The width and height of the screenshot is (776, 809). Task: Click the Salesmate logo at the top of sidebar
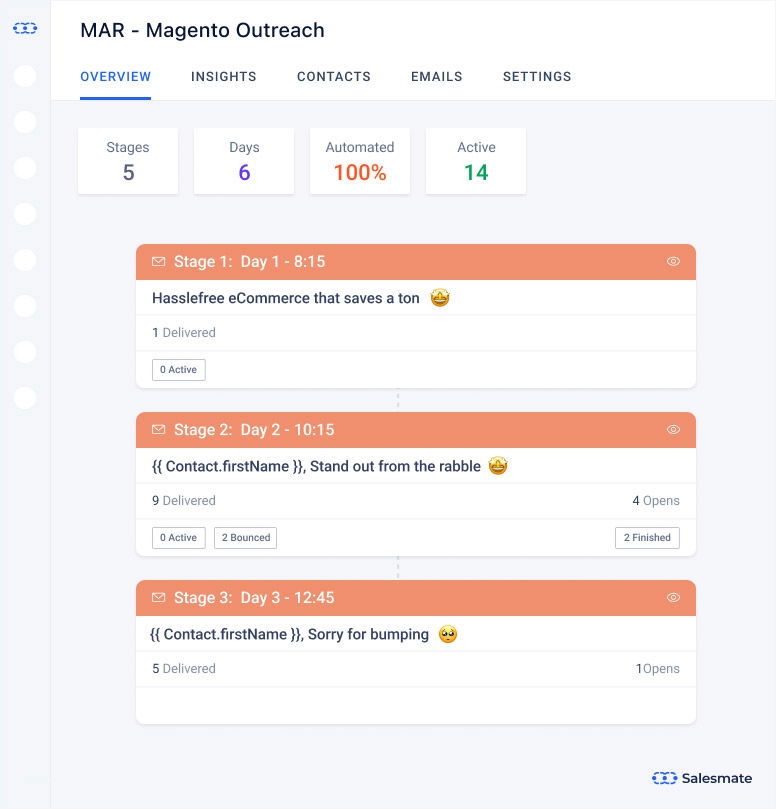pos(24,28)
